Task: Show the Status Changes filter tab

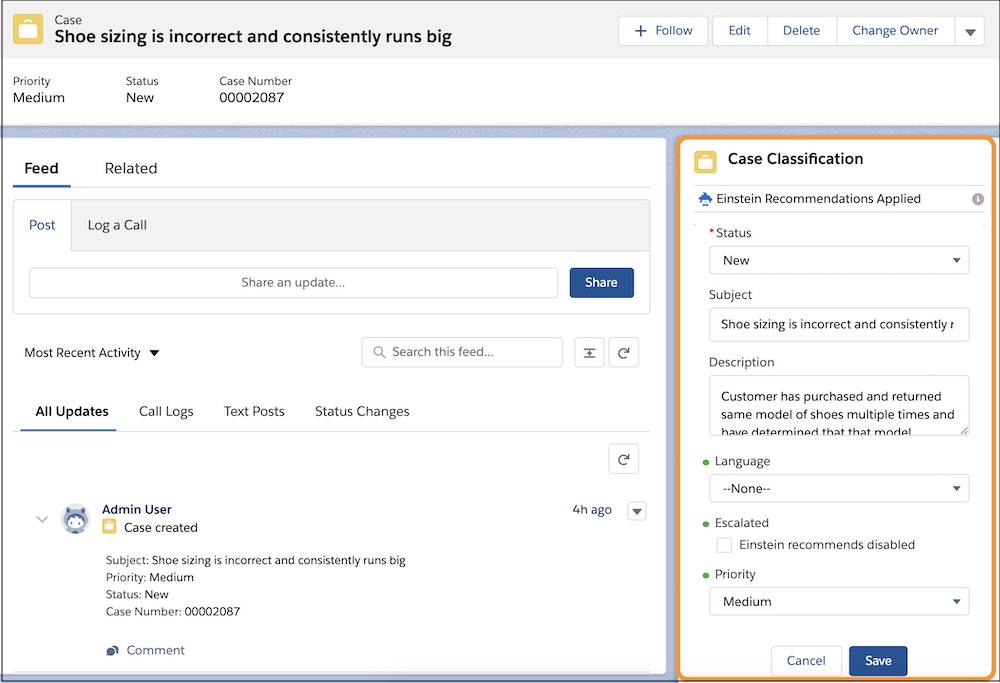Action: pos(362,411)
